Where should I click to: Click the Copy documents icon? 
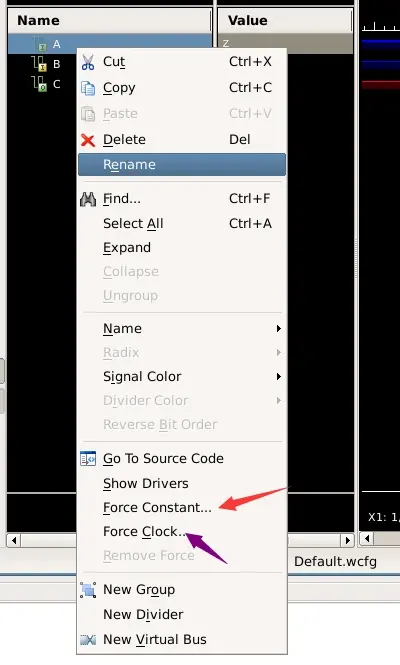(x=88, y=88)
